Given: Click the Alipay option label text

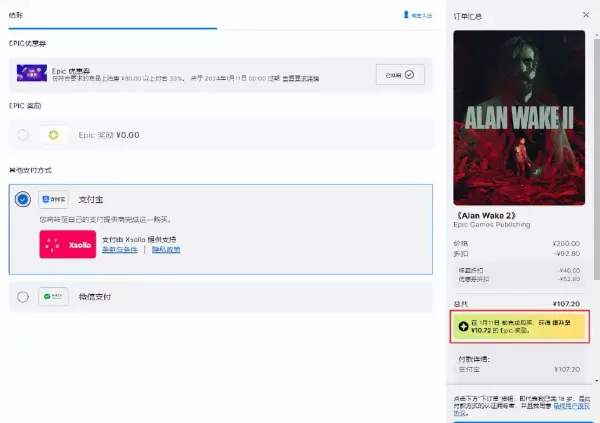Looking at the screenshot, I should coord(91,199).
